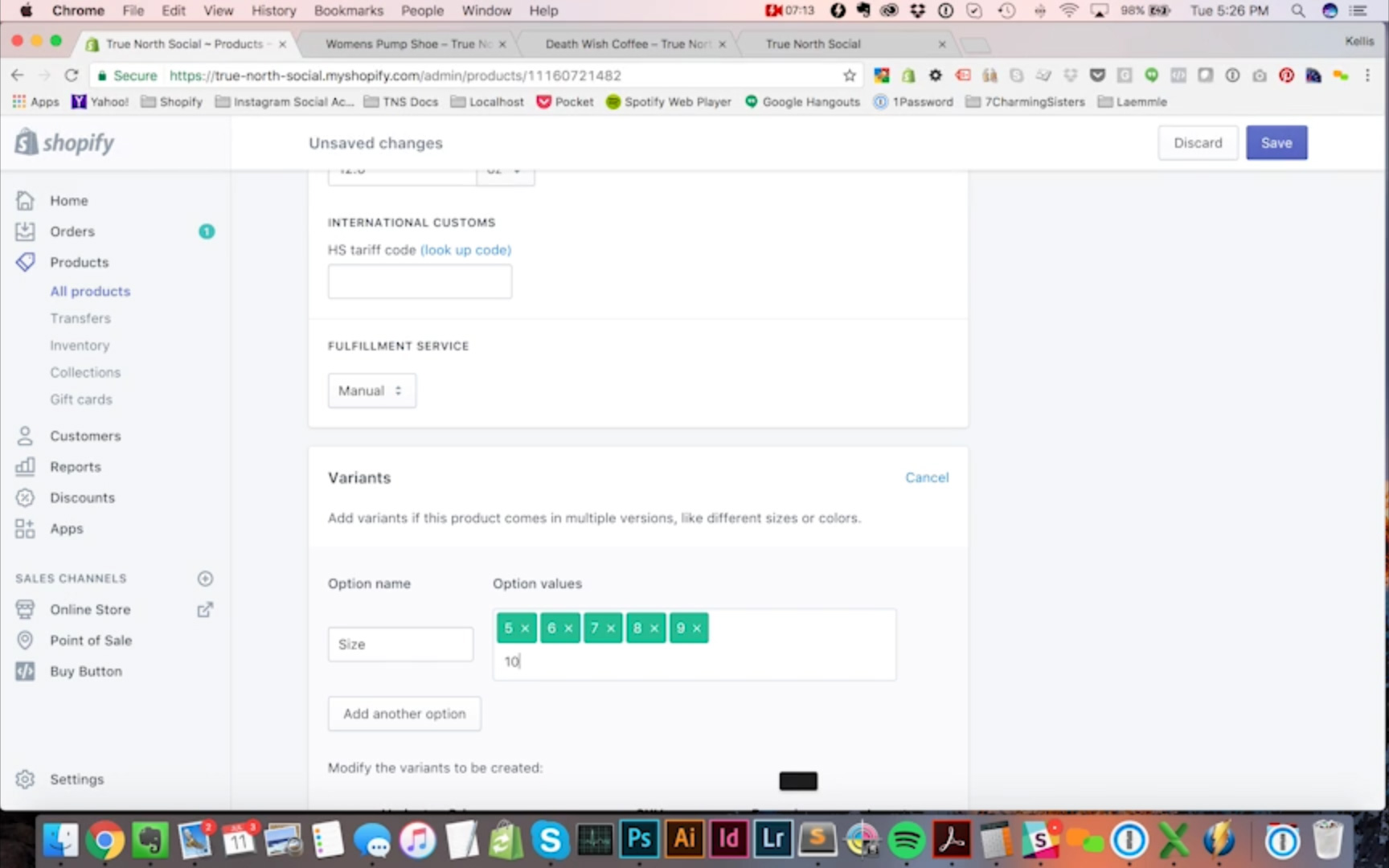The image size is (1389, 868).
Task: Open the Customers person icon
Action: click(x=25, y=436)
